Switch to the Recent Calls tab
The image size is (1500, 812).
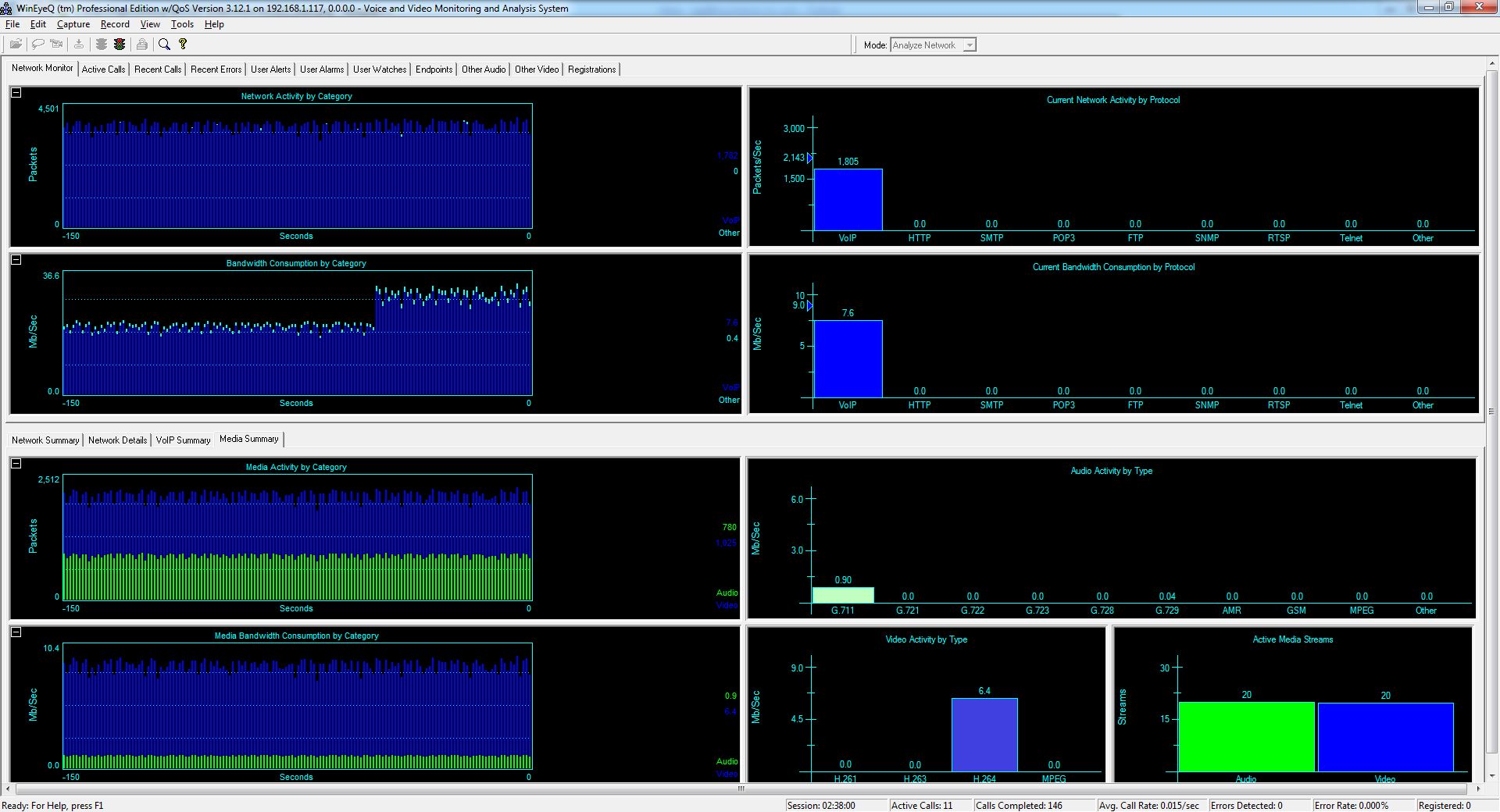[x=158, y=69]
